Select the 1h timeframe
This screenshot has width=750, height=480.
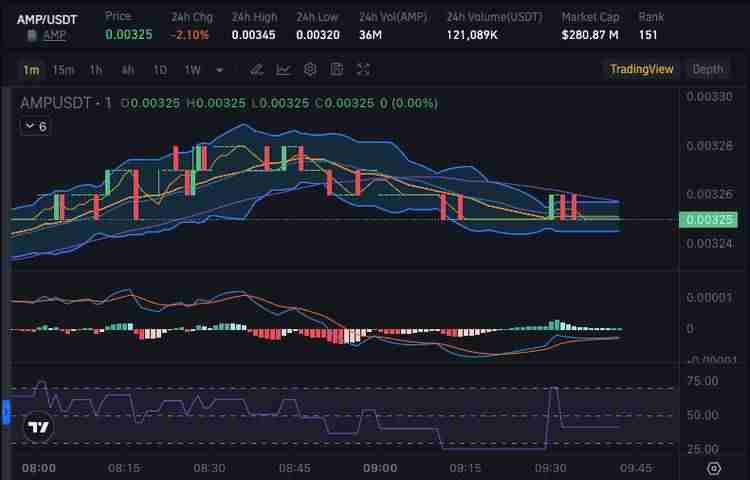96,69
